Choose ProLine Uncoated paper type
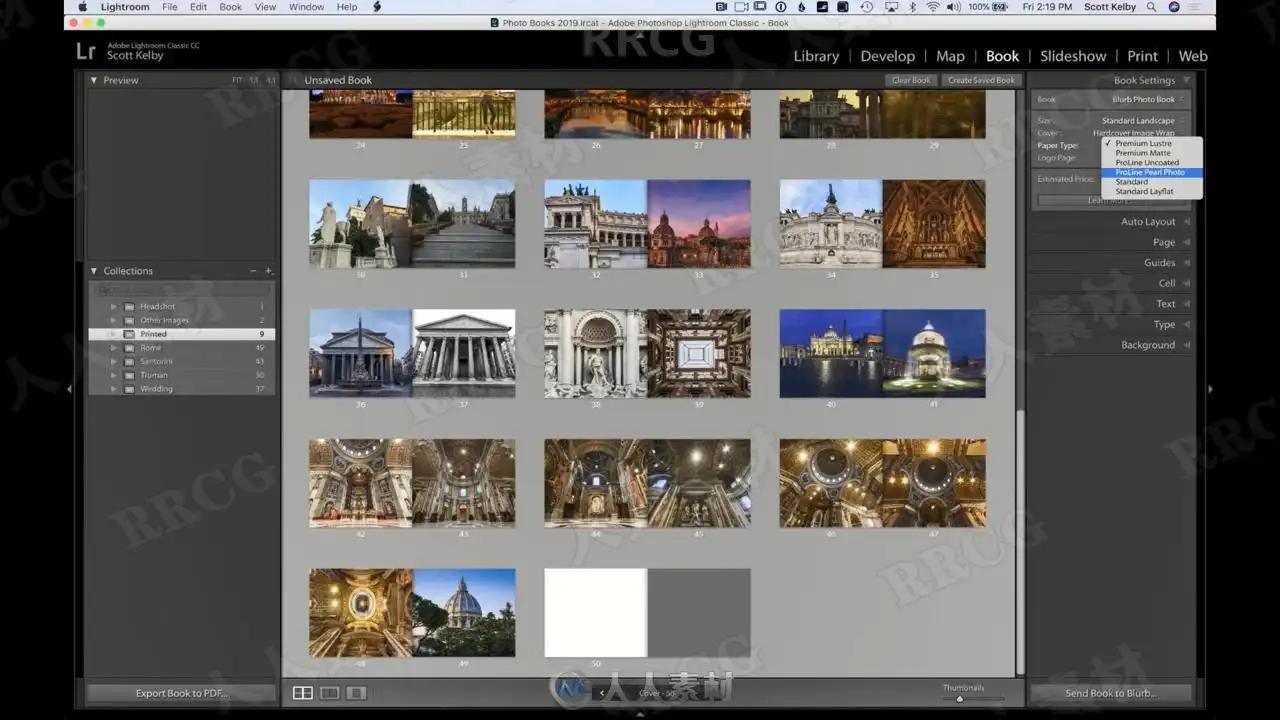 [1152, 163]
